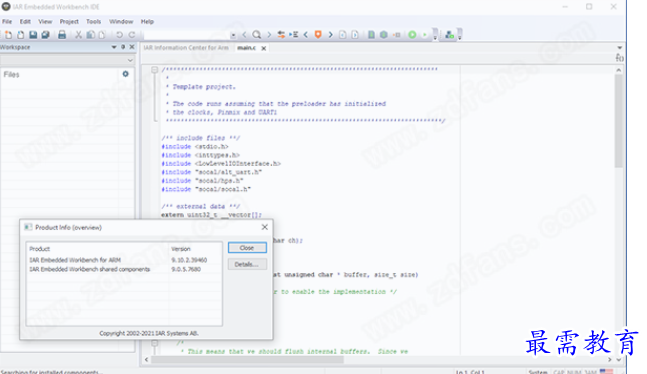Close the main.c tab

coord(264,48)
